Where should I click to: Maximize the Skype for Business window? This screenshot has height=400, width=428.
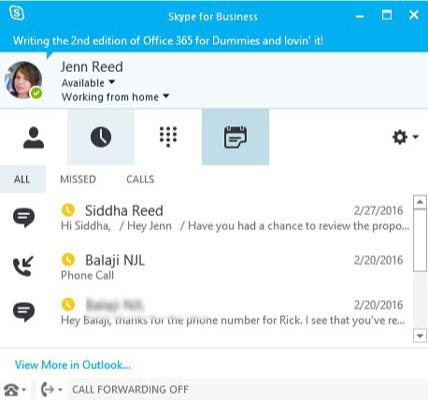point(387,15)
